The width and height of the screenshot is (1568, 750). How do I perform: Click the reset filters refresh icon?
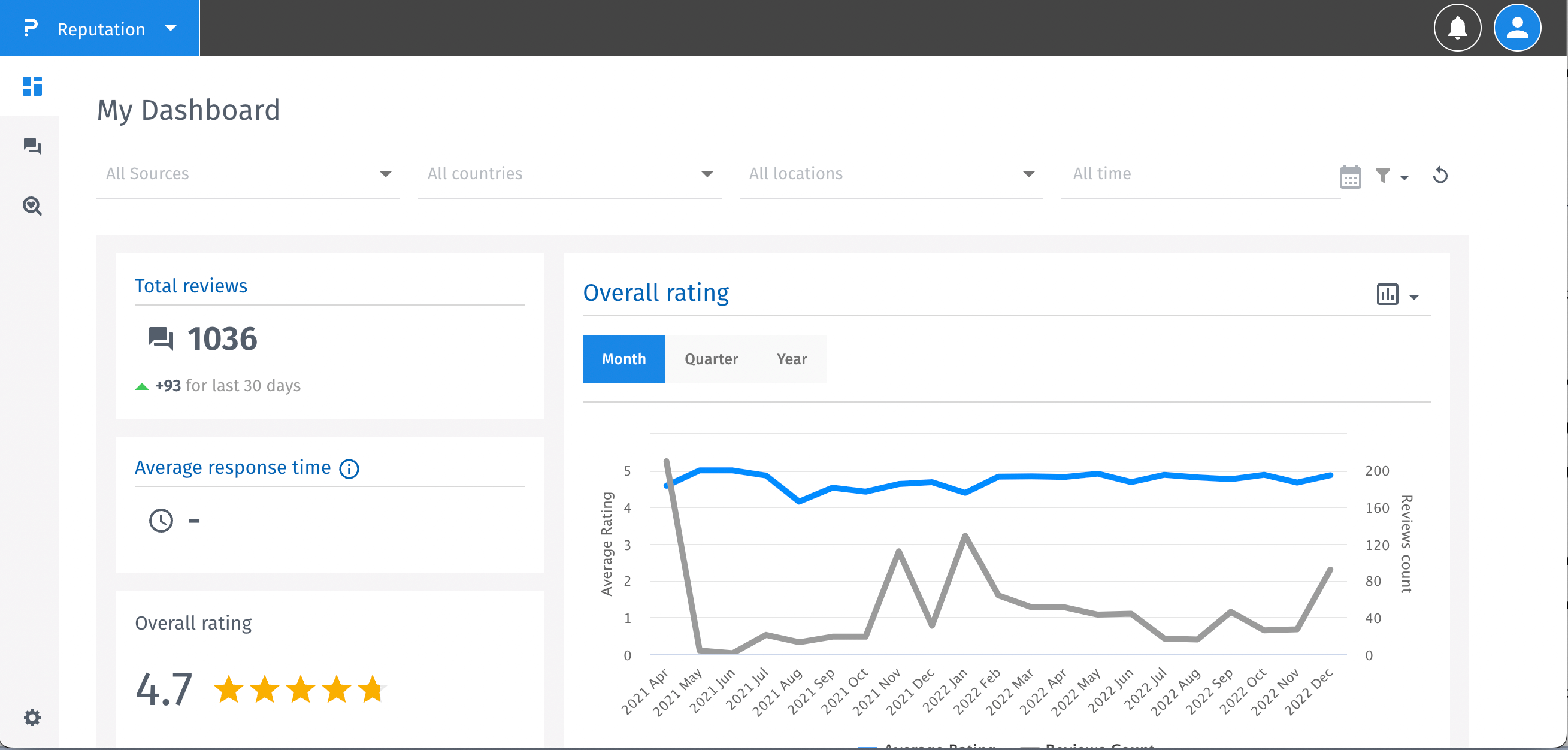point(1440,176)
